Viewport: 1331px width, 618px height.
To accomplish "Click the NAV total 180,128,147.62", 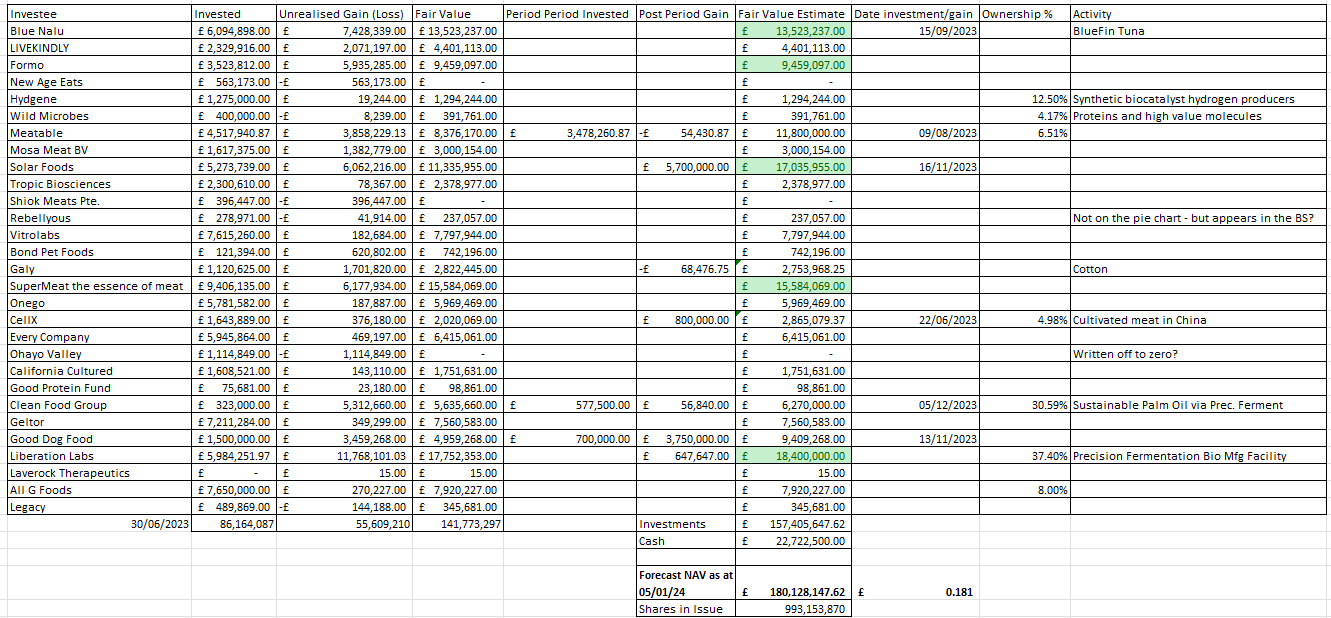I will [x=794, y=583].
